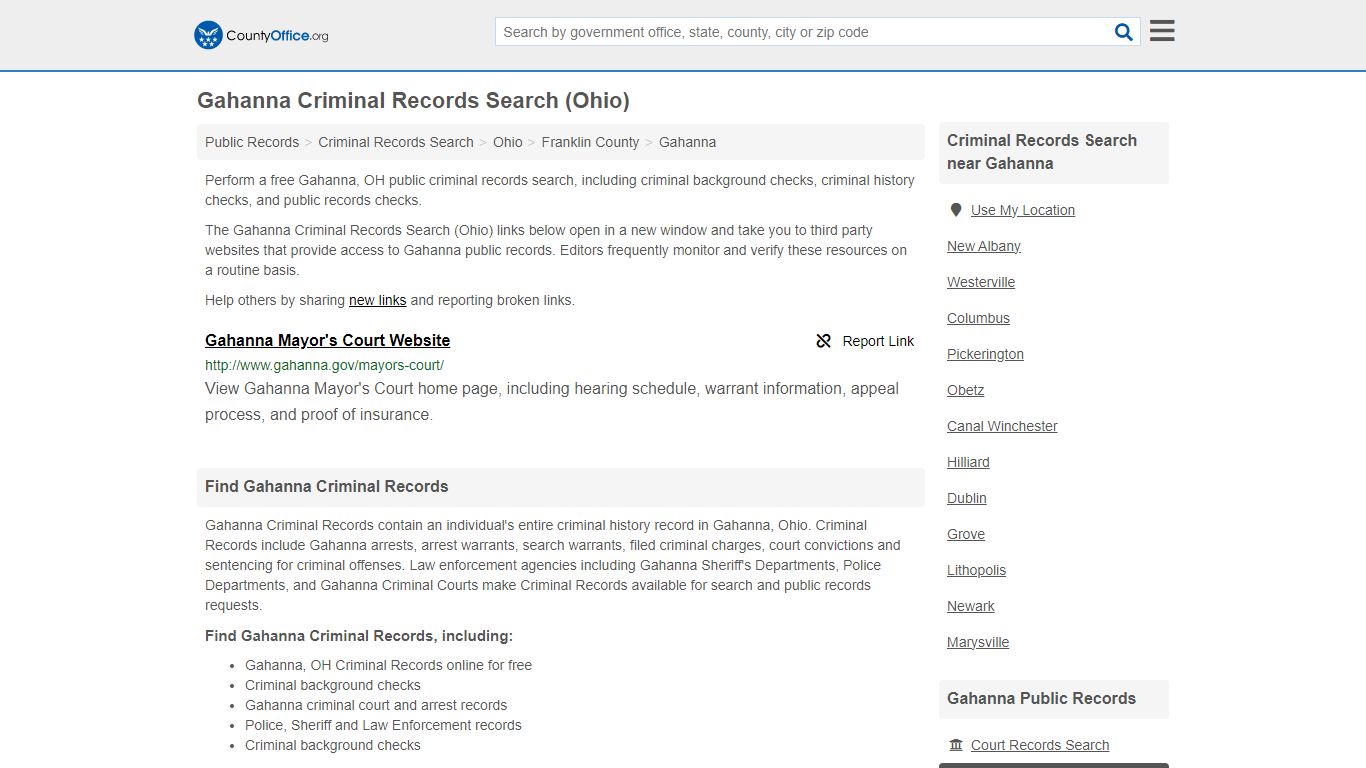Open Grove criminal records
The image size is (1366, 768).
click(x=965, y=534)
